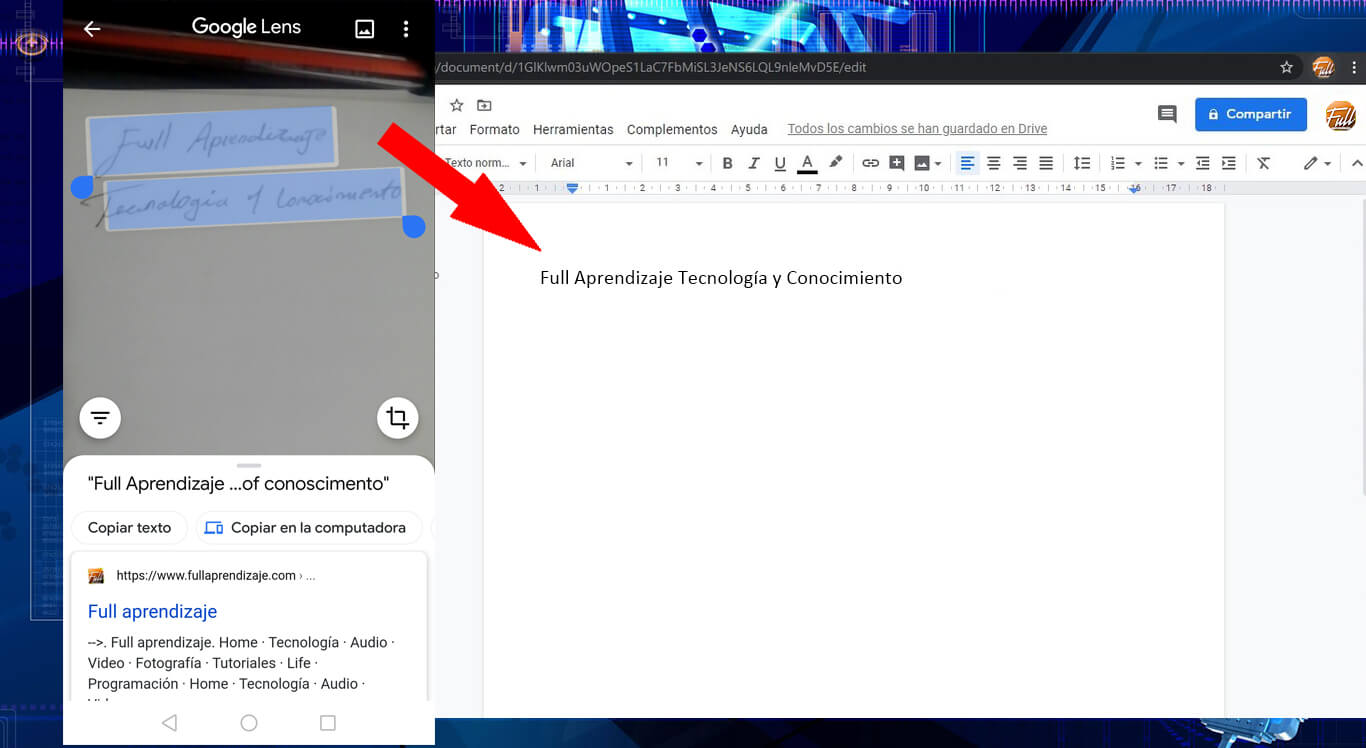Tap 'Copiar texto' chip in Lens
This screenshot has height=748, width=1366.
130,528
